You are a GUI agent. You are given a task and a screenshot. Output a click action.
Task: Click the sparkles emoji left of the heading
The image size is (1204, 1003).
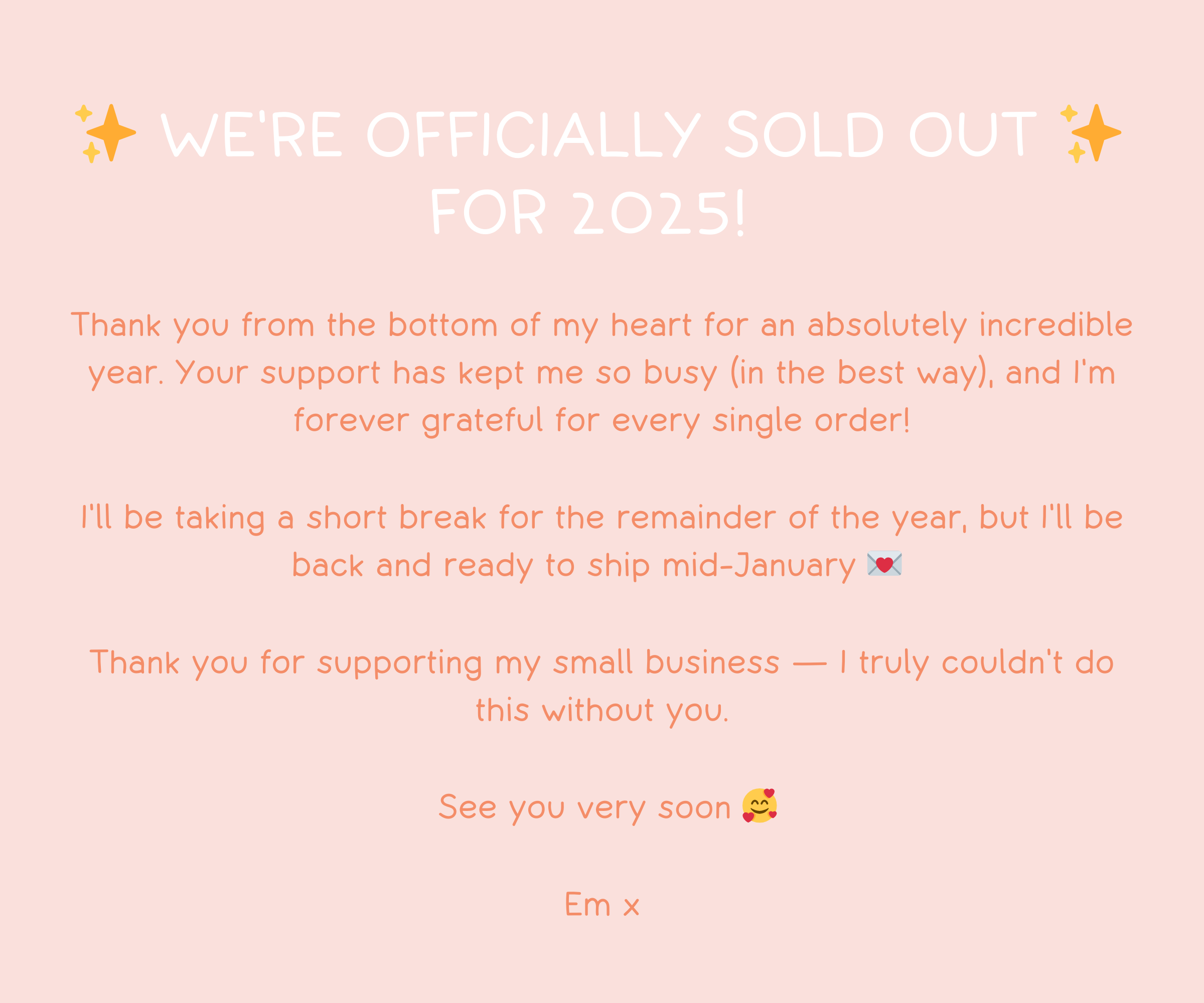[106, 133]
